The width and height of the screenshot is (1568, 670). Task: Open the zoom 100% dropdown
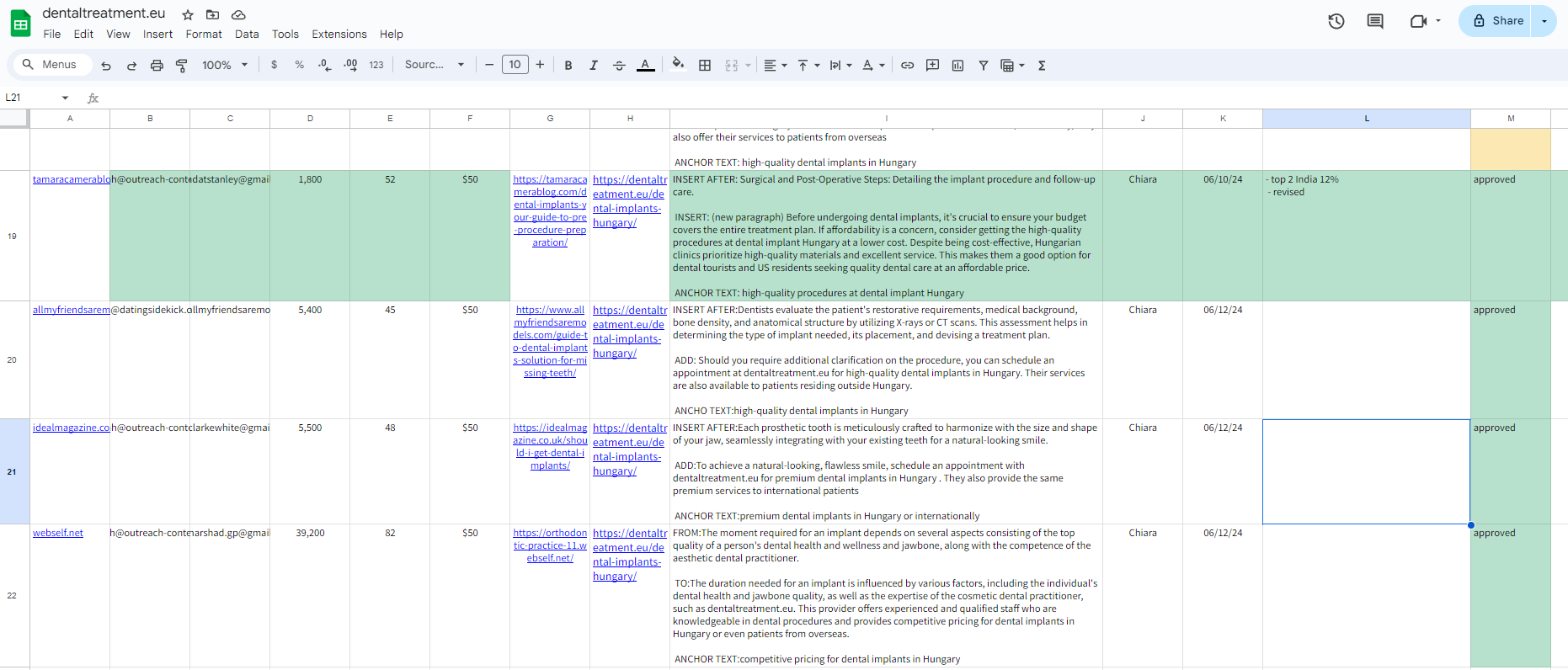tap(225, 65)
